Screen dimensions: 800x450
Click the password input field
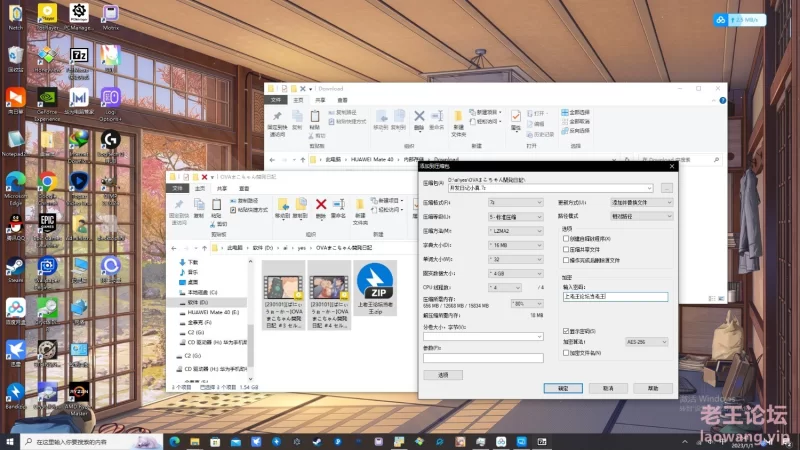click(x=615, y=296)
